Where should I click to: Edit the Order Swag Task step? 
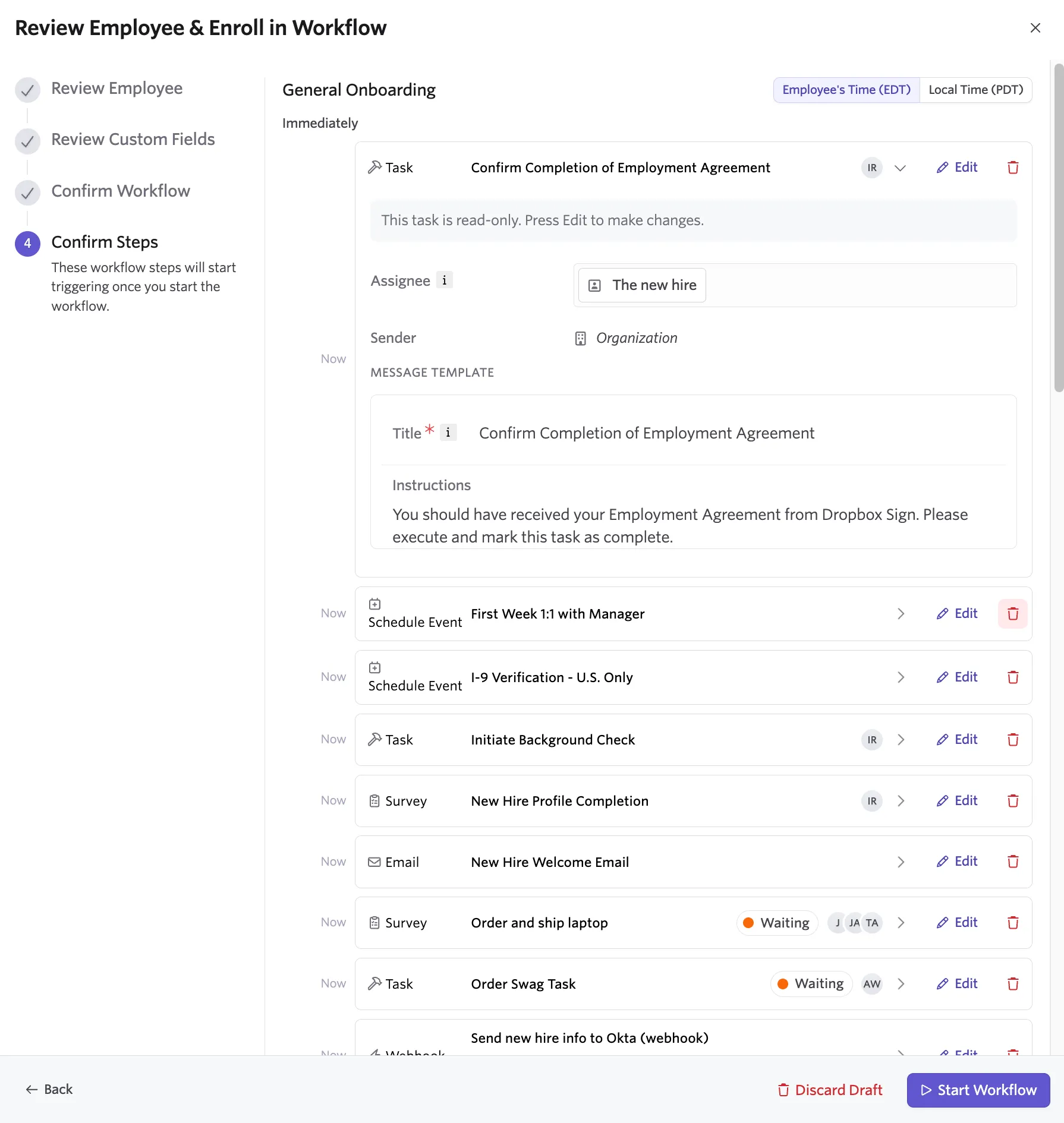tap(957, 984)
